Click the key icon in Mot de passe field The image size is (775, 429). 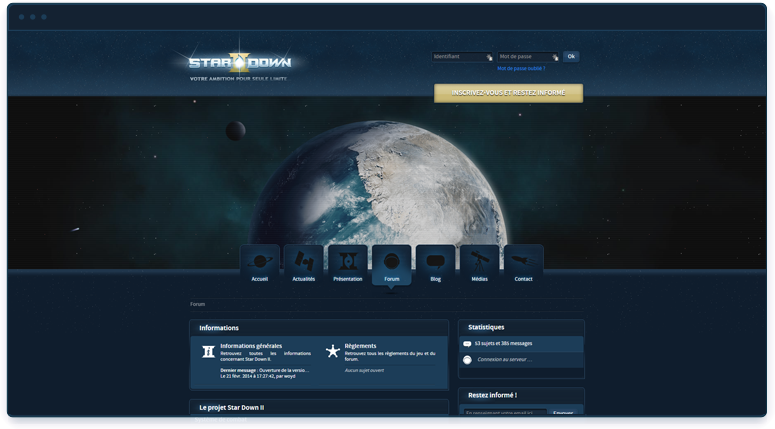pos(555,57)
